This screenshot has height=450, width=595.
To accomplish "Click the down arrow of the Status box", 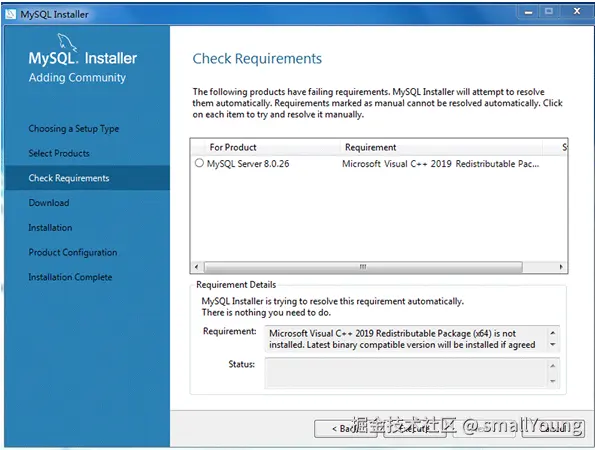I will [553, 381].
